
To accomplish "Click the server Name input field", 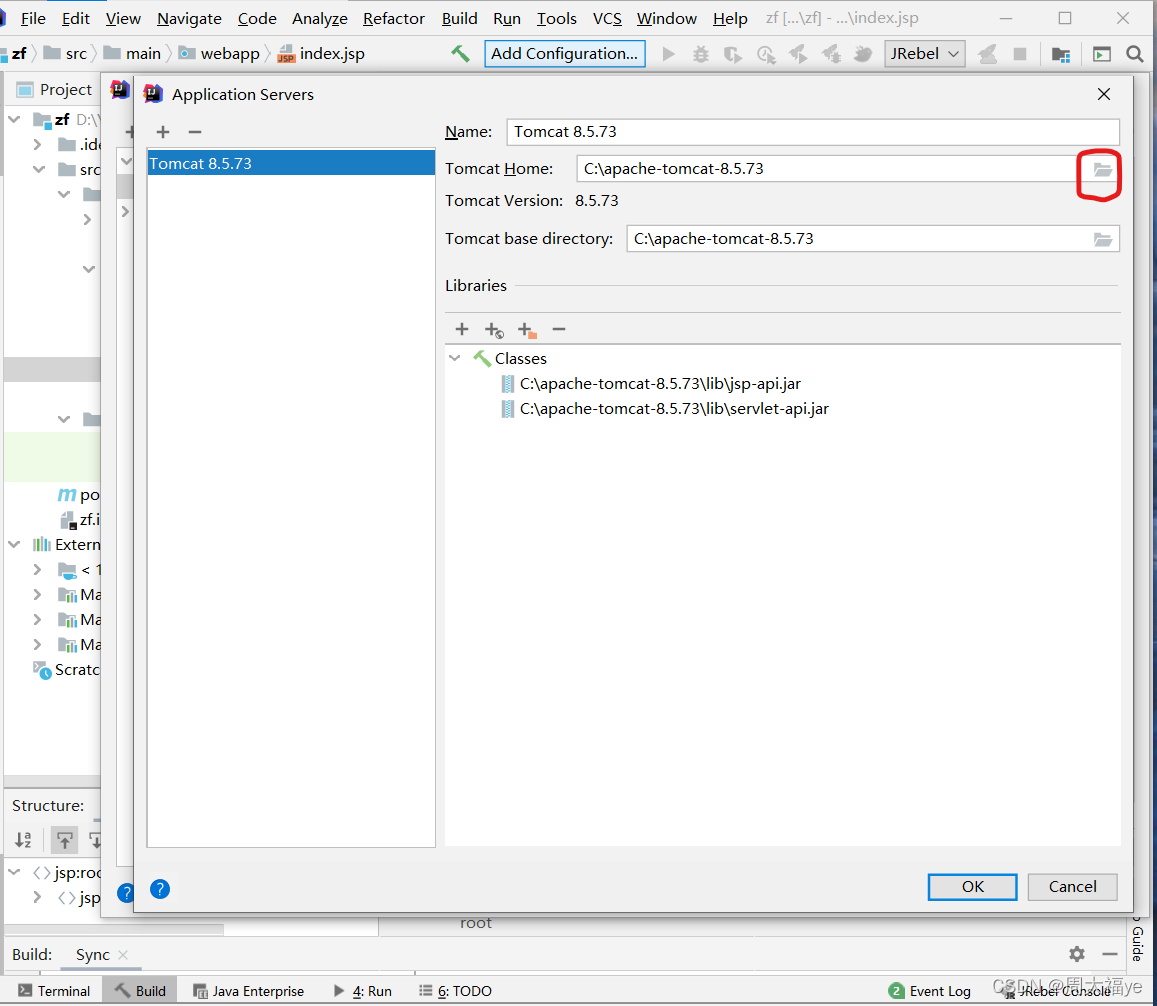I will 813,132.
